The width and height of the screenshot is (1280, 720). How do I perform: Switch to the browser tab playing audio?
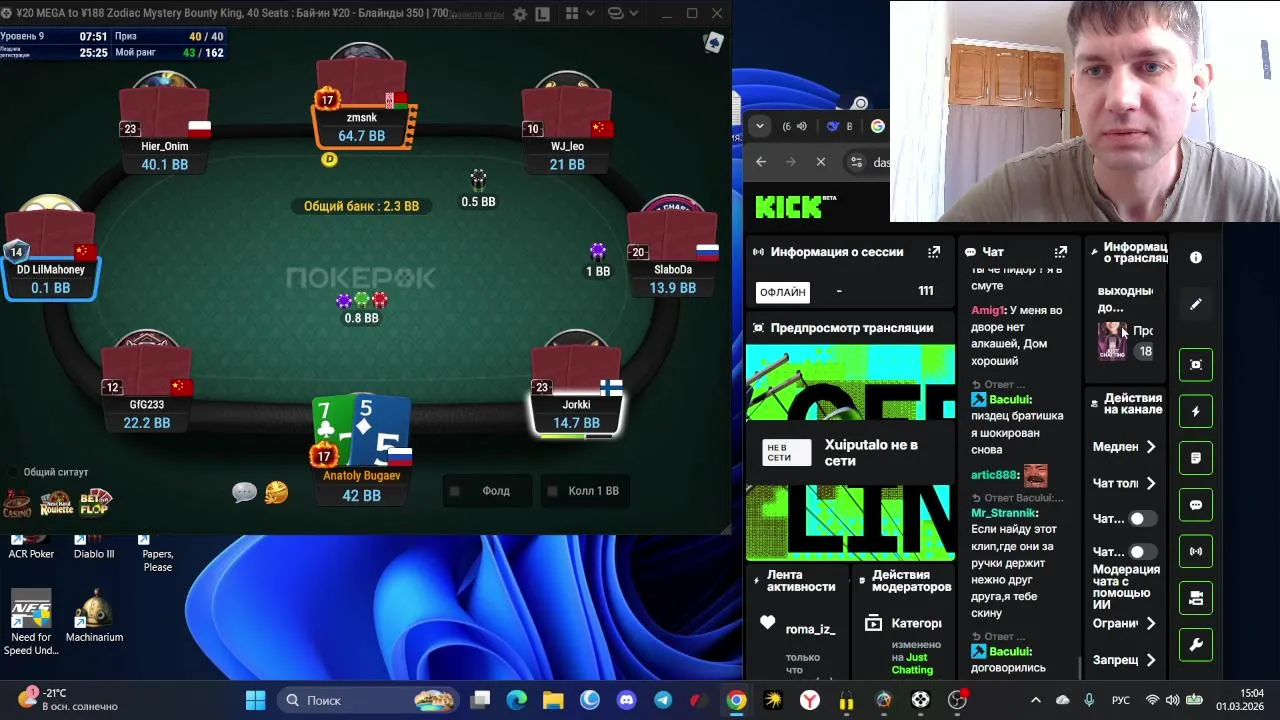point(793,126)
